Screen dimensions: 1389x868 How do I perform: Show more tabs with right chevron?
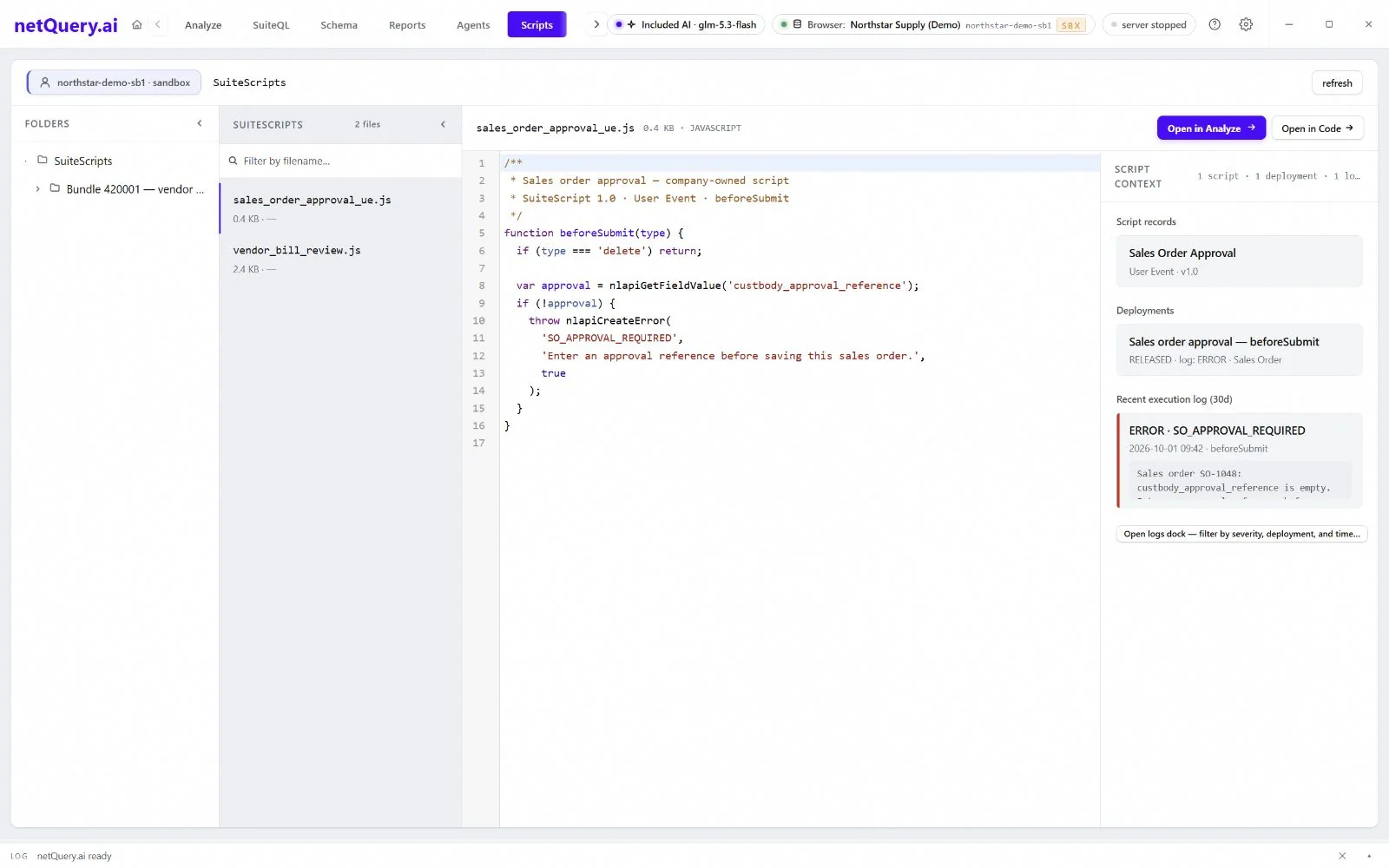click(596, 24)
